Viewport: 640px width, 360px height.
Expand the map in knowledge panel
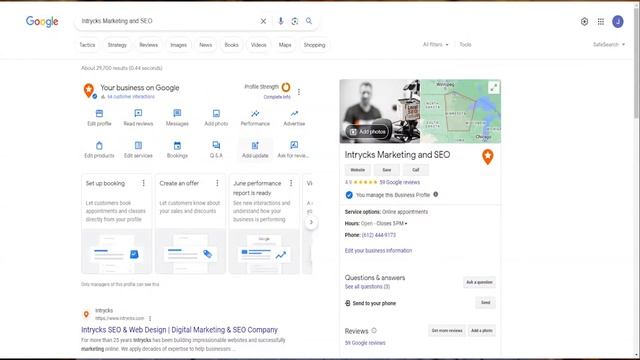coord(493,87)
